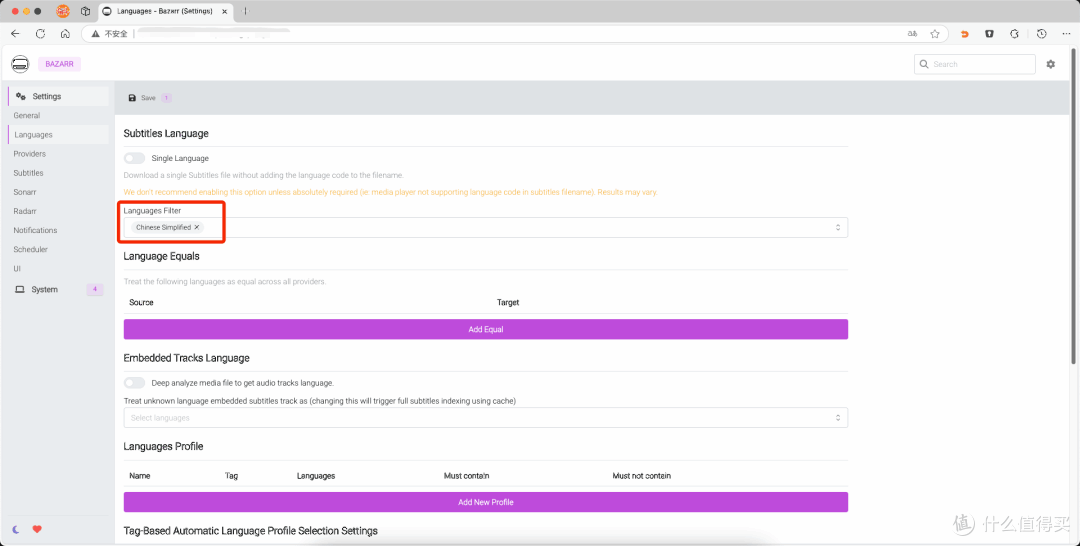
Task: Enable the Single Language toggle
Action: point(134,158)
